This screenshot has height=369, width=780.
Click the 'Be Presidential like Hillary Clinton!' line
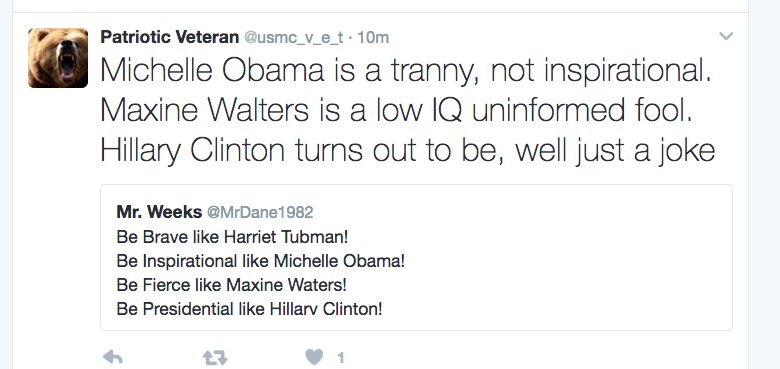[249, 309]
